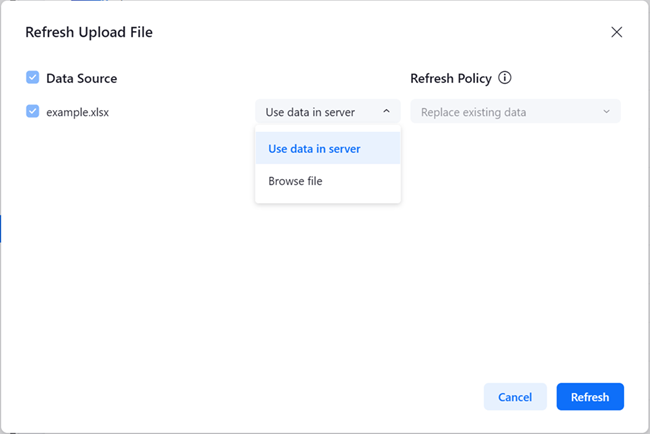The height and width of the screenshot is (434, 650).
Task: Choose Browse file from the dropdown list
Action: (296, 181)
